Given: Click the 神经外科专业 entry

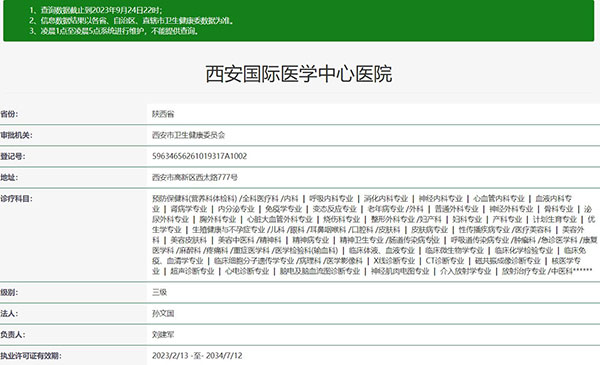Looking at the screenshot, I should 511,209.
